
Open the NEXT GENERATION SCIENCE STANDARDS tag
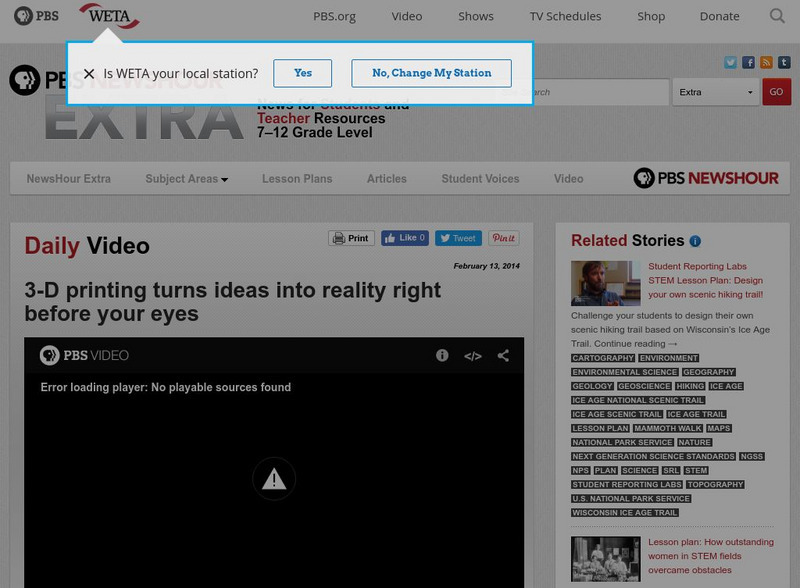[x=653, y=456]
